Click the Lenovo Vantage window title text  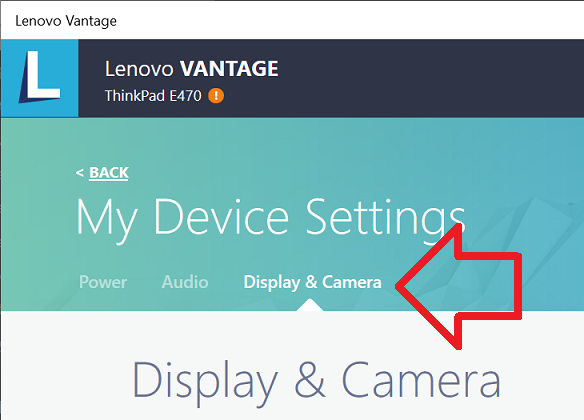(66, 21)
